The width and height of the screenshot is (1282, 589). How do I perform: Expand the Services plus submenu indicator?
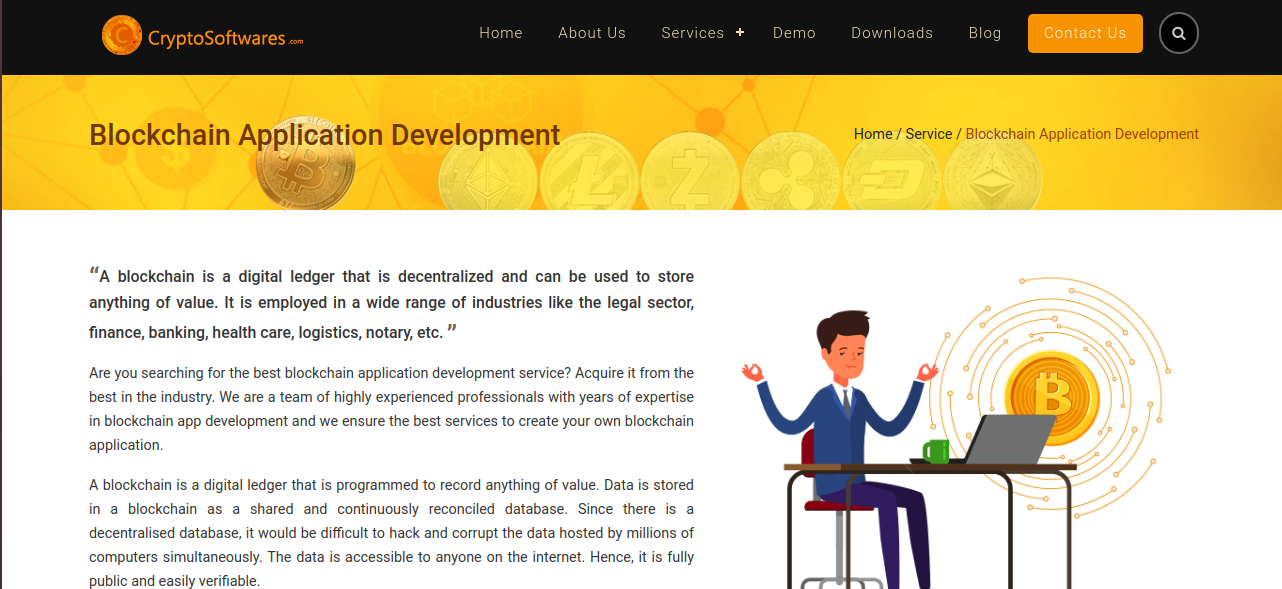740,33
